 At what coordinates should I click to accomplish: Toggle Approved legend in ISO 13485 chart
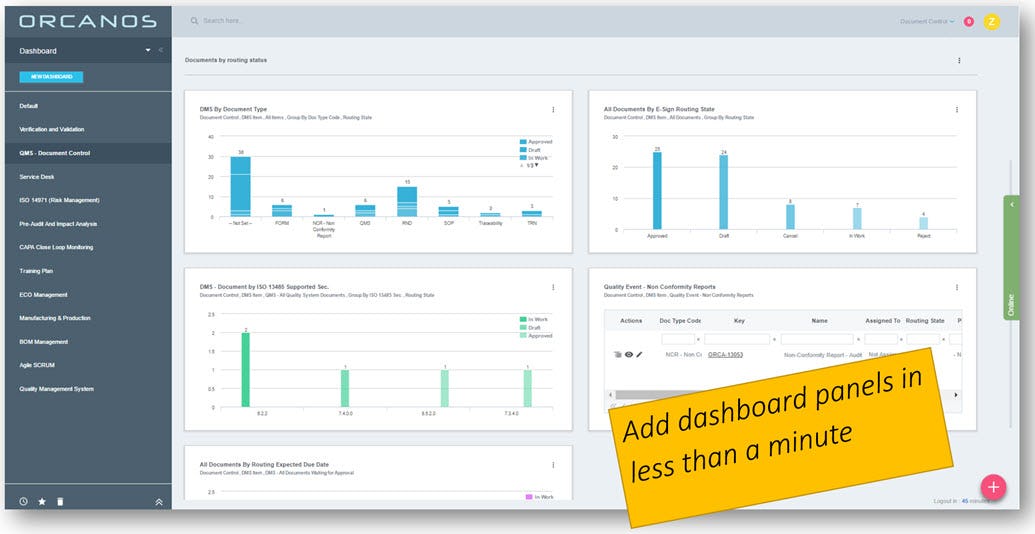pos(535,335)
